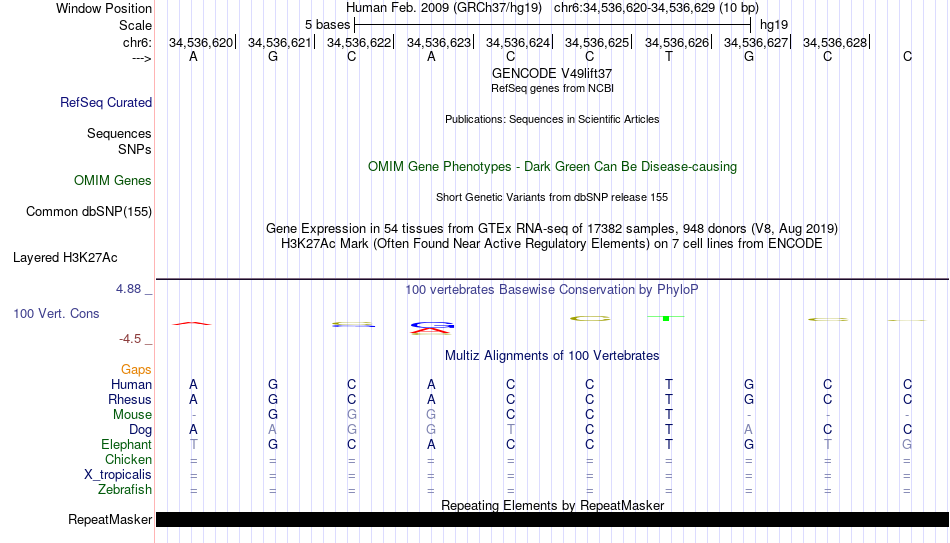Viewport: 950px width, 543px height.
Task: Click 'Repeating Elements by RepeatMasker' title
Action: coord(552,505)
